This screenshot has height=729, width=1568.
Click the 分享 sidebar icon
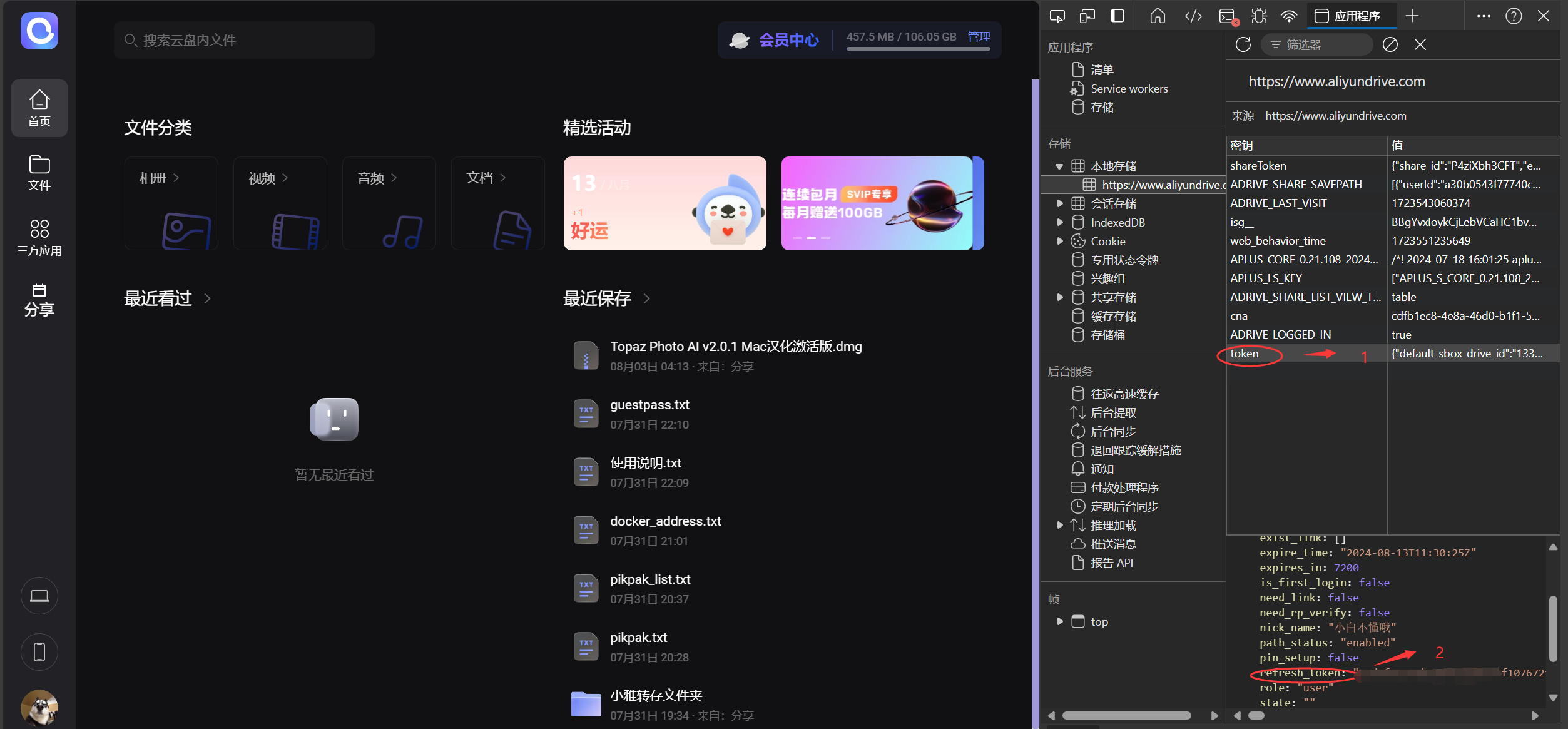coord(39,300)
